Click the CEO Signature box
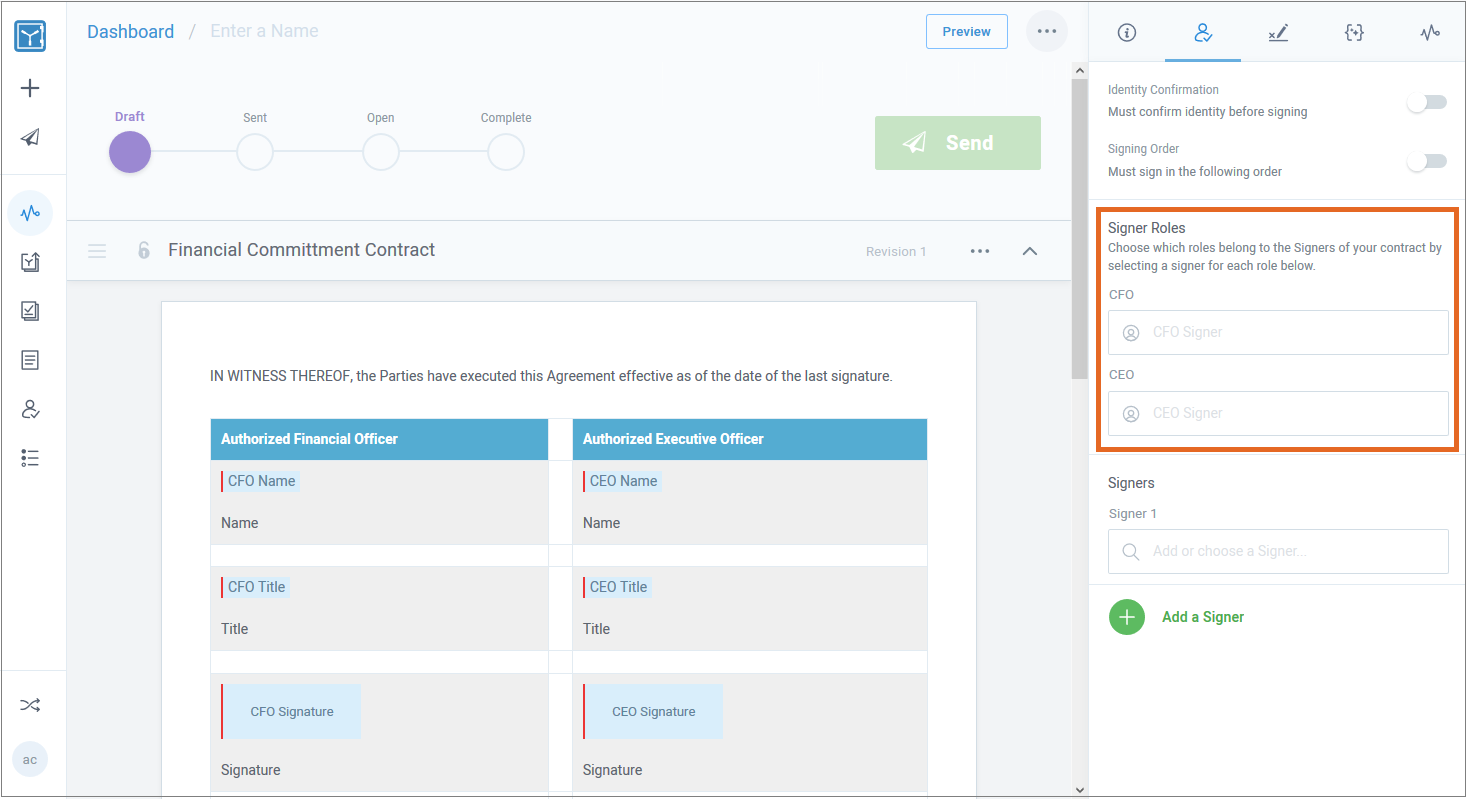Image resolution: width=1466 pixels, height=799 pixels. click(653, 712)
